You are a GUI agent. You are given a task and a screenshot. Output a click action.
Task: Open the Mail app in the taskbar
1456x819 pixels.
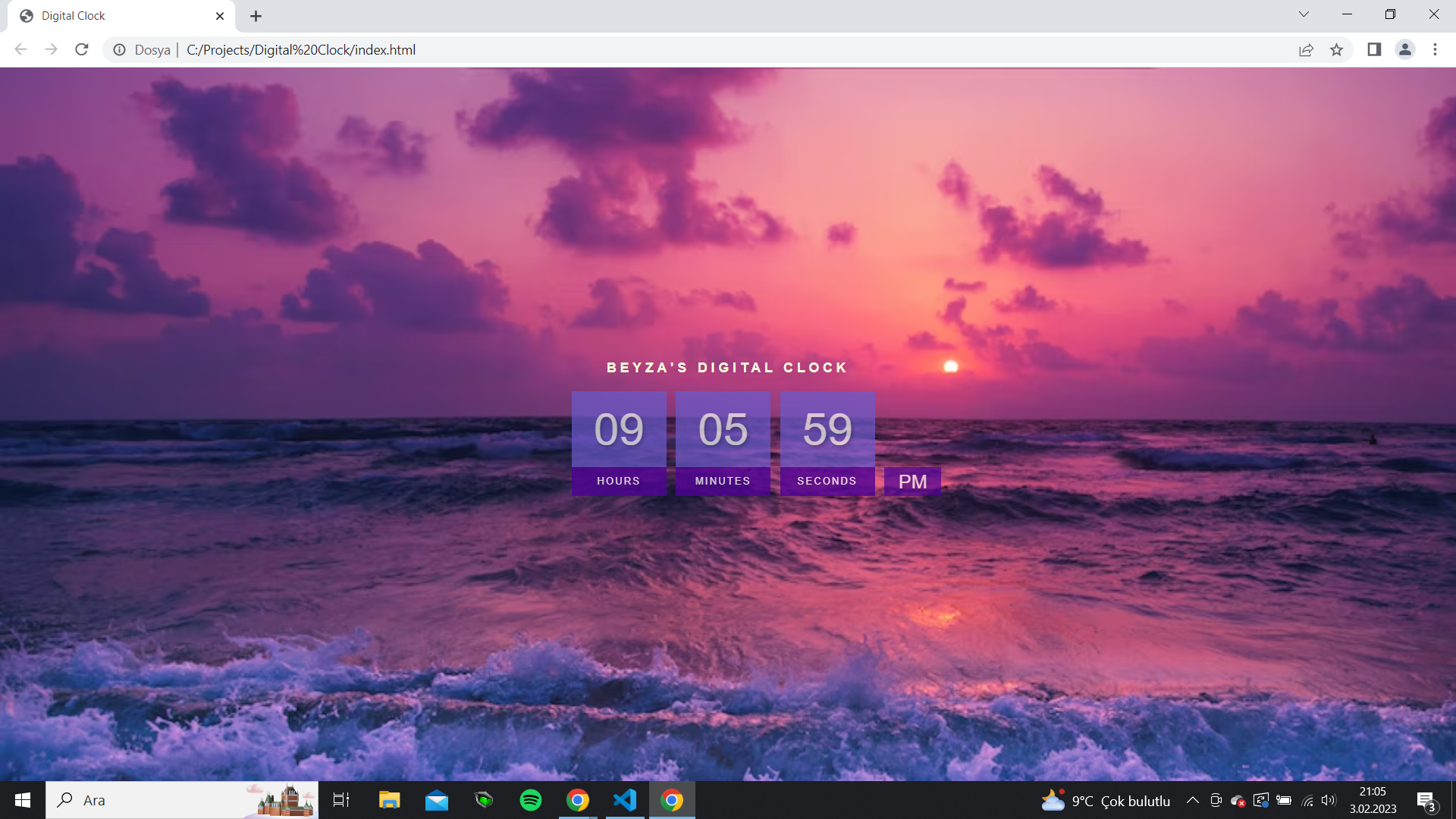[x=437, y=800]
